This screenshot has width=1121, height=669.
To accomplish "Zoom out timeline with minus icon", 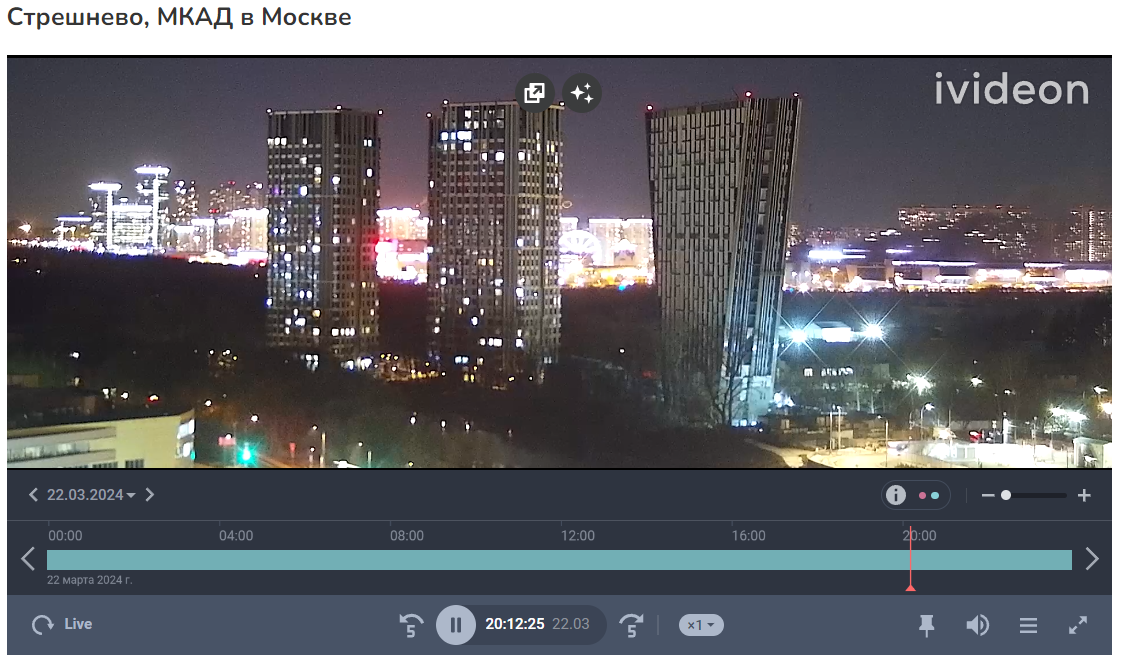I will click(988, 495).
